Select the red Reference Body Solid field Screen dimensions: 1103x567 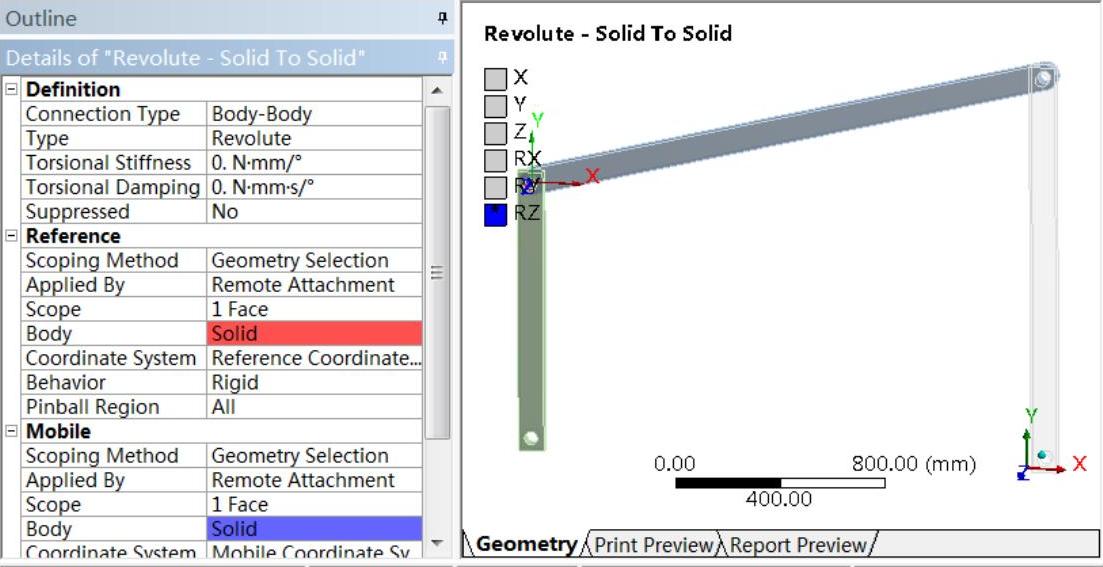[x=314, y=333]
